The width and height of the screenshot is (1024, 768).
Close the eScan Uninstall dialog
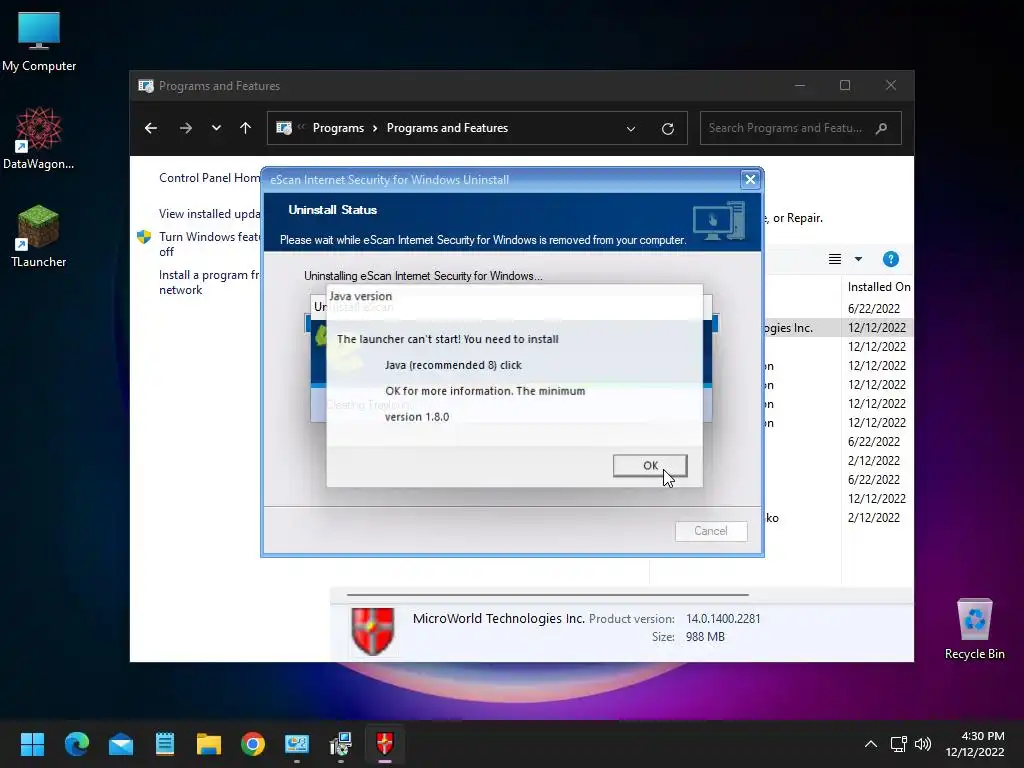tap(750, 179)
